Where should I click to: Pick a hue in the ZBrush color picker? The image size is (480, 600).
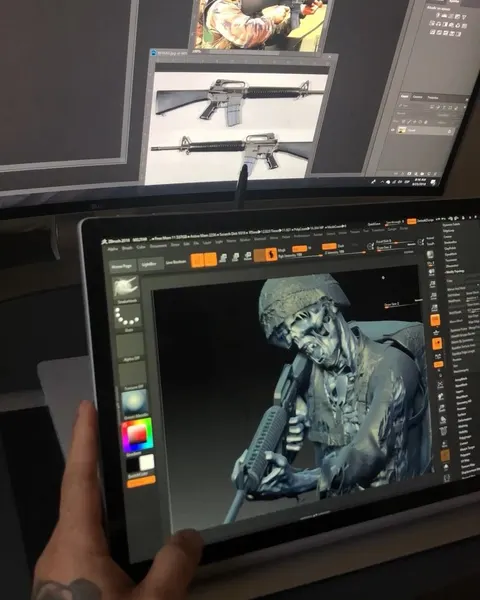(x=137, y=435)
